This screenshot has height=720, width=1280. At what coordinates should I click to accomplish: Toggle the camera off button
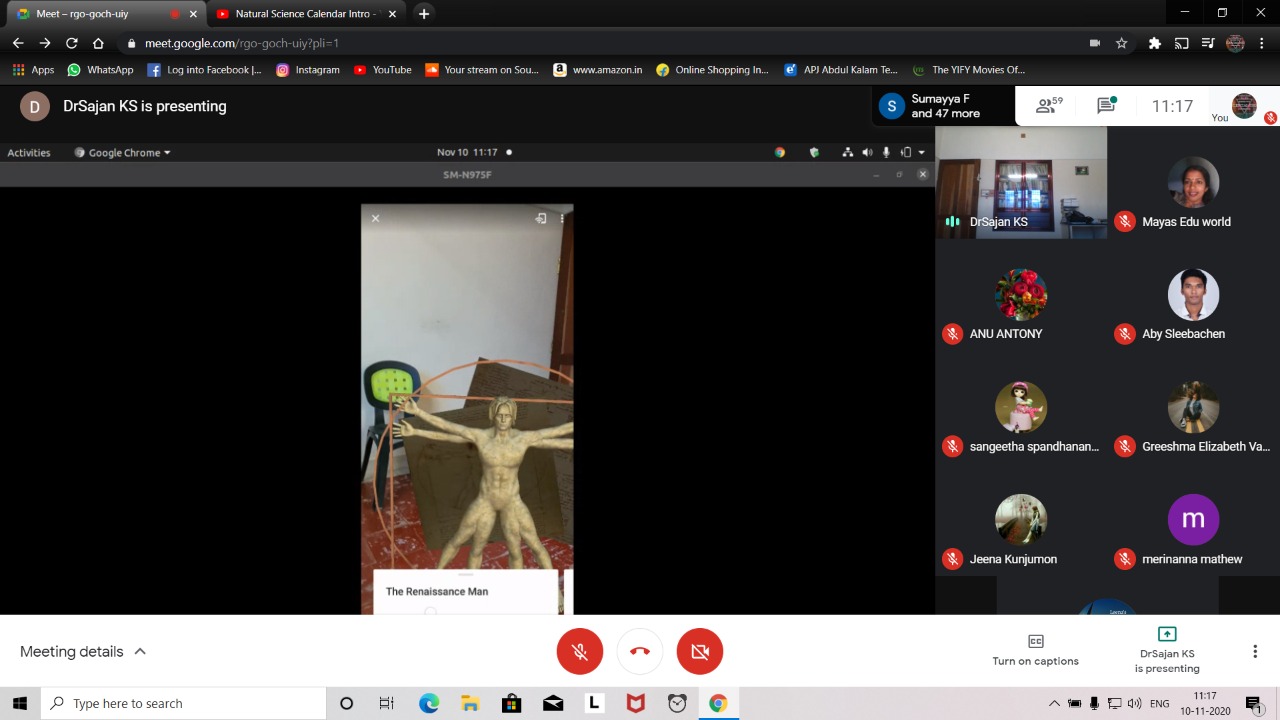[x=700, y=651]
